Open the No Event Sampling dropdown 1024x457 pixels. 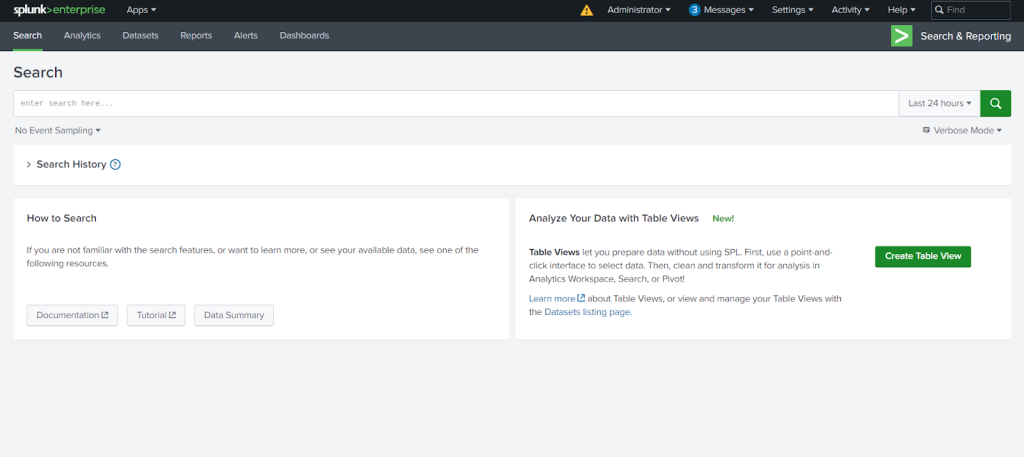click(x=57, y=131)
